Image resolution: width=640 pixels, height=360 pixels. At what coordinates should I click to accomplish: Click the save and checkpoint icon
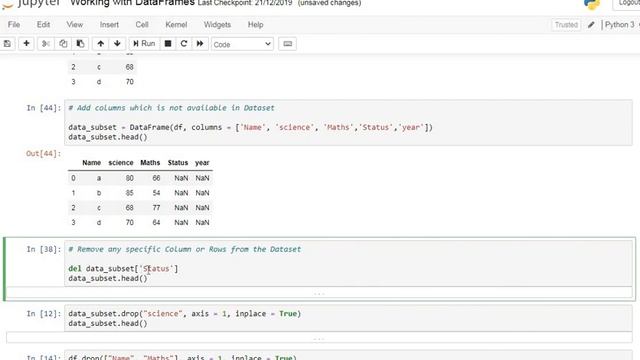(7, 44)
